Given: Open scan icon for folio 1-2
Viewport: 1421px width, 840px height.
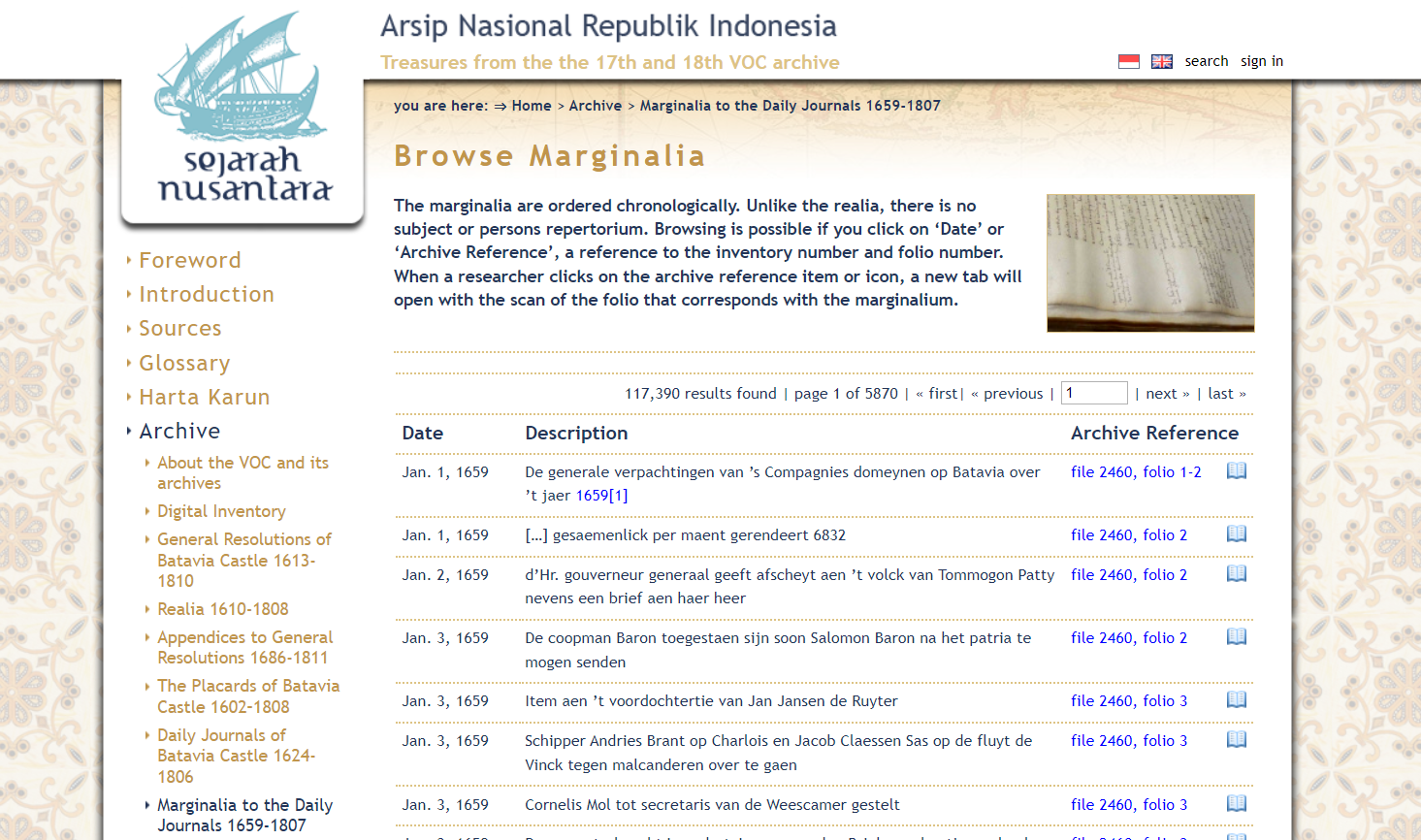Looking at the screenshot, I should tap(1237, 470).
